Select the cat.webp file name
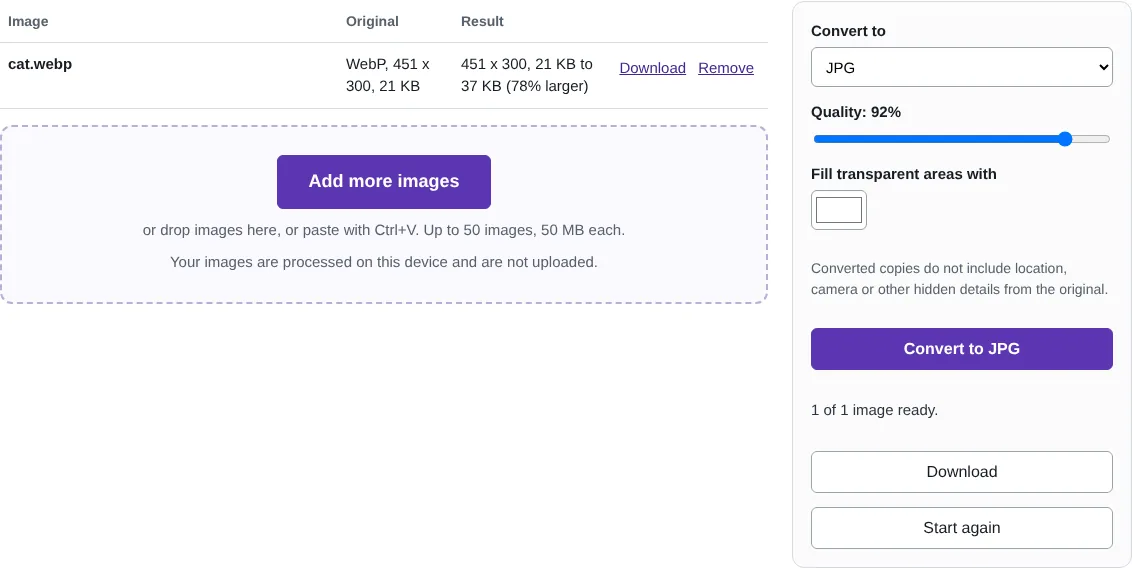This screenshot has height=568, width=1132. tap(40, 64)
